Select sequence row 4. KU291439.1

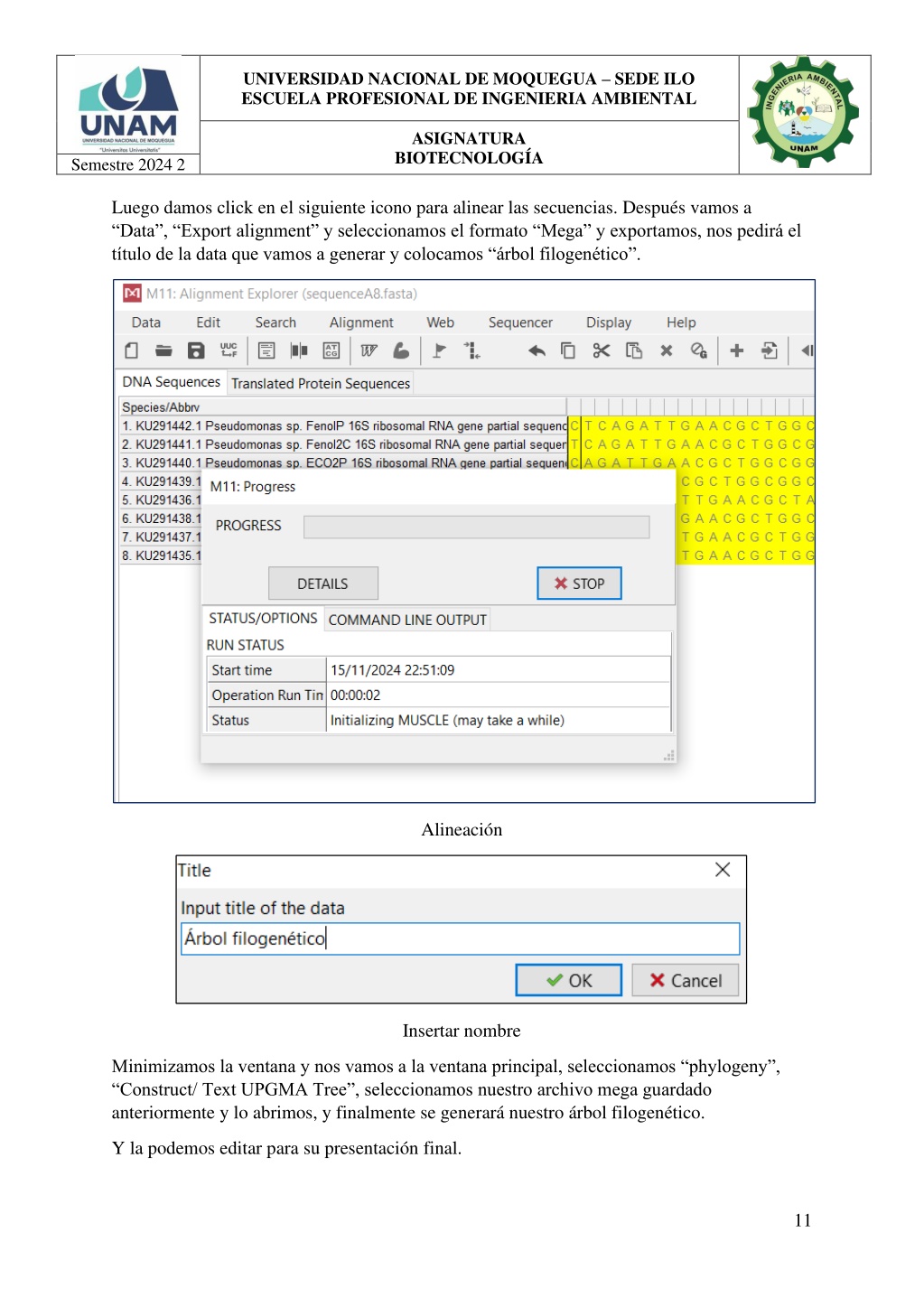(161, 481)
